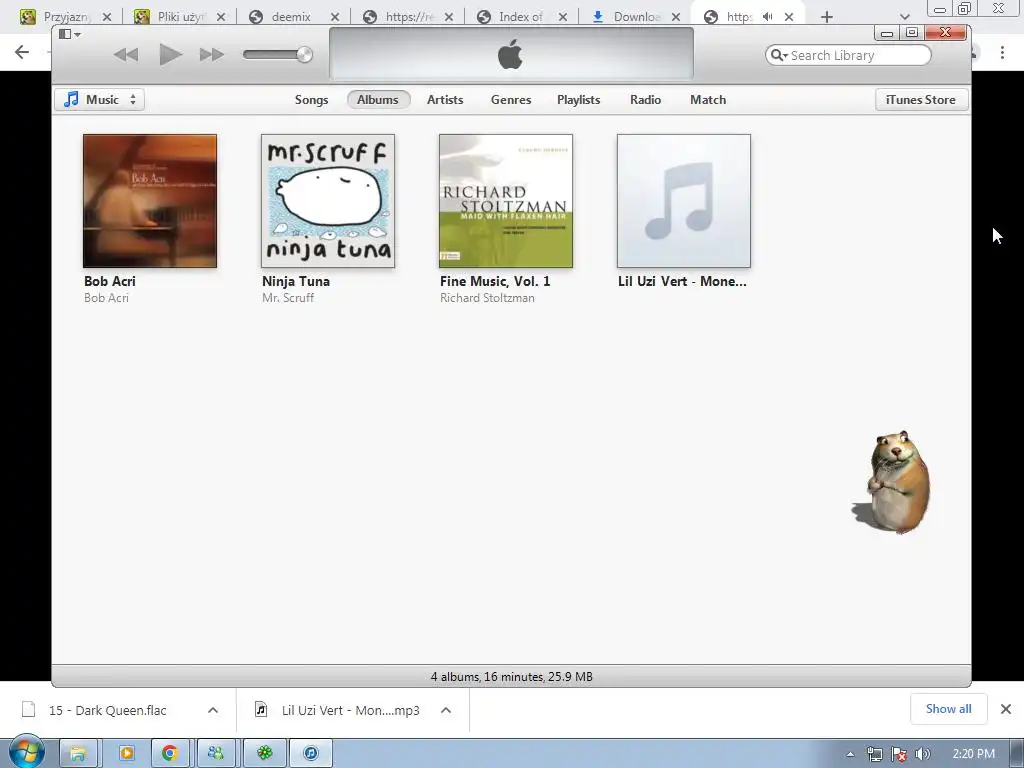Close the deemix browser tab
Viewport: 1024px width, 768px height.
(335, 17)
